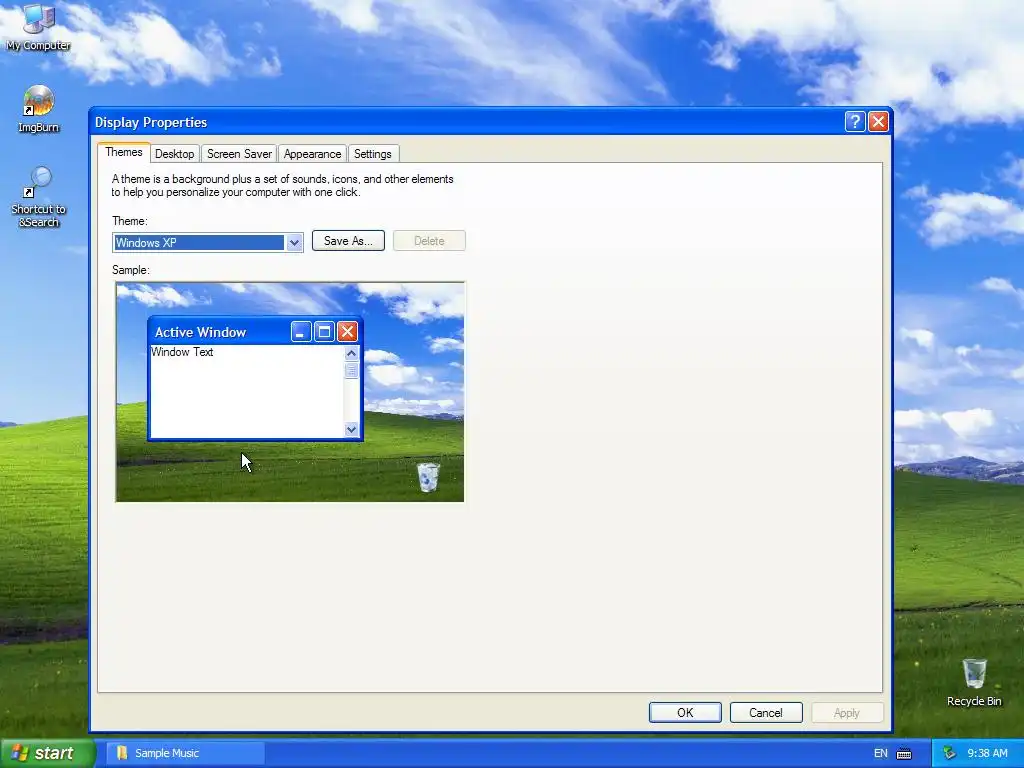Click the greyed-out Apply button

(846, 712)
